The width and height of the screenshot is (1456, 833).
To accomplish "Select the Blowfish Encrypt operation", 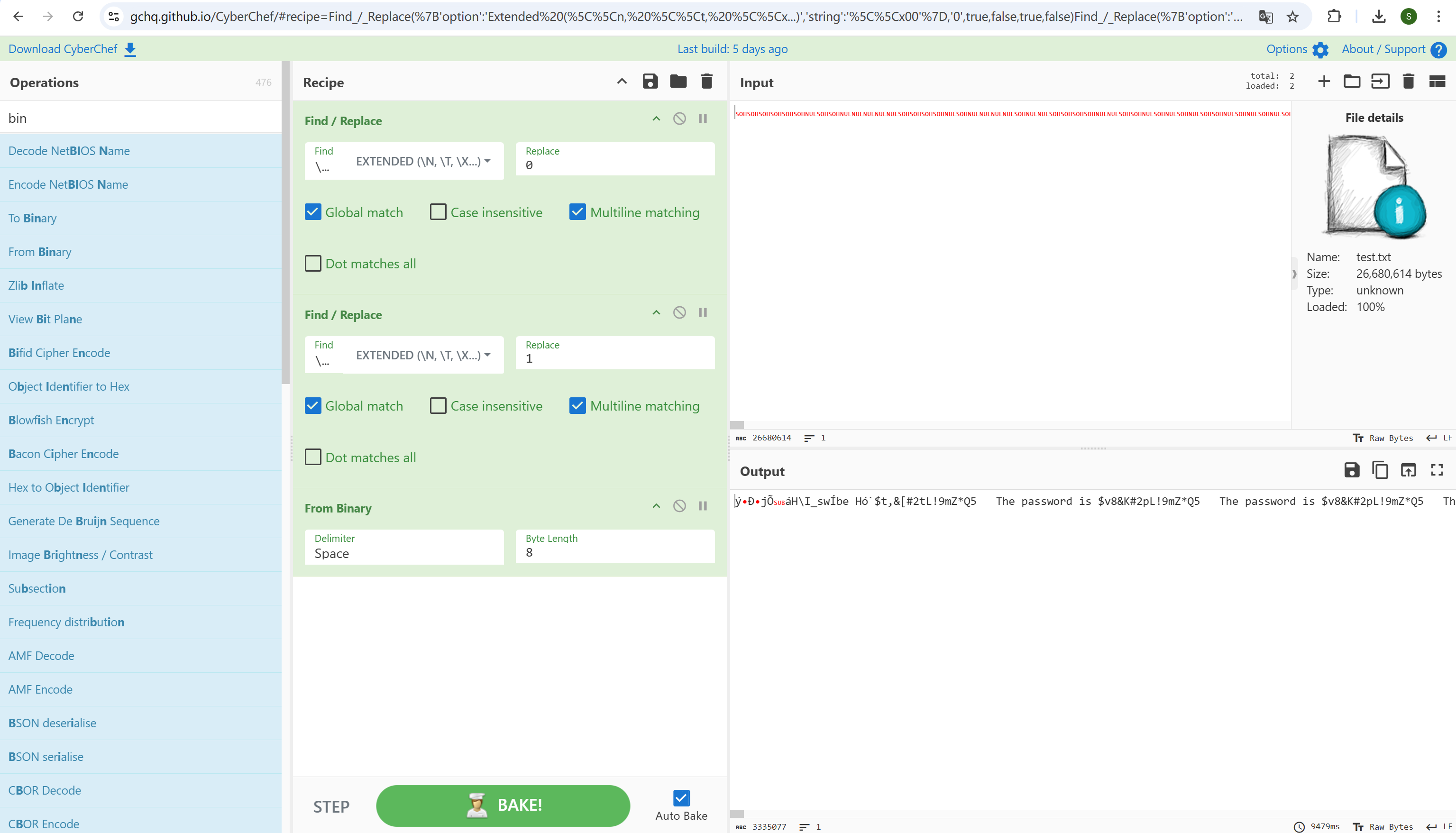I will click(x=141, y=420).
